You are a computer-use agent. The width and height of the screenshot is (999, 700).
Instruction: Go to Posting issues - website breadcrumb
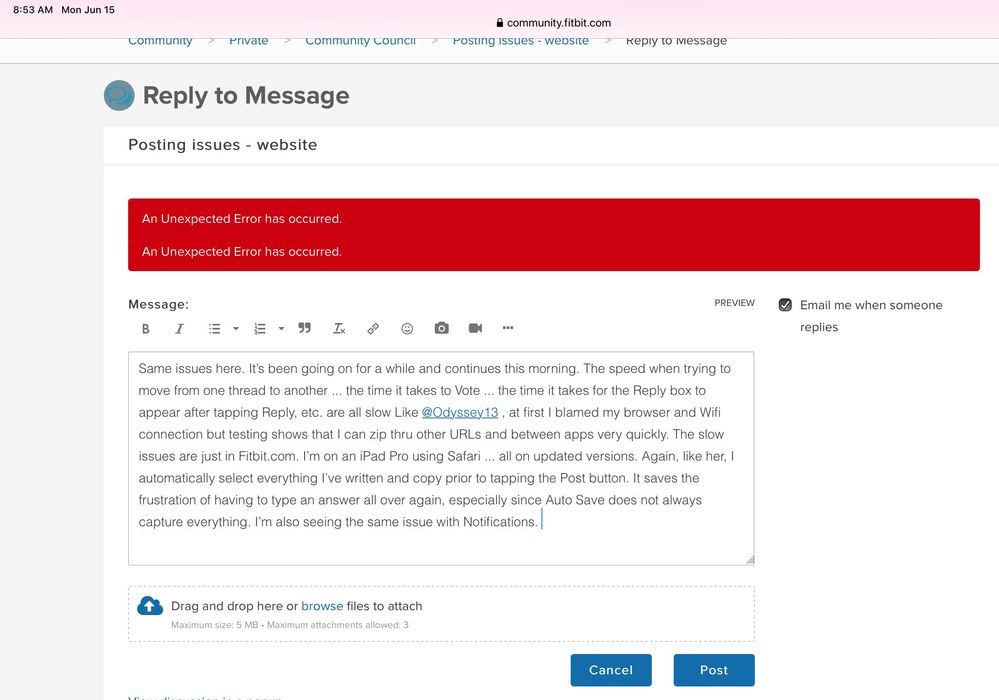(521, 41)
